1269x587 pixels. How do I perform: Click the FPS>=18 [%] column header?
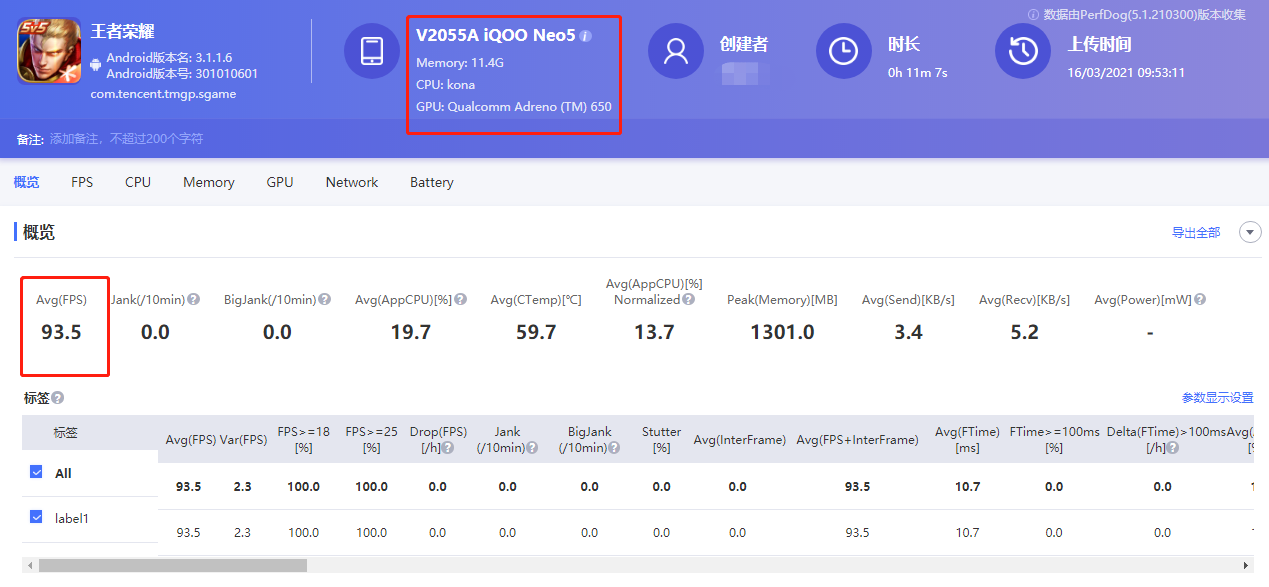[303, 440]
